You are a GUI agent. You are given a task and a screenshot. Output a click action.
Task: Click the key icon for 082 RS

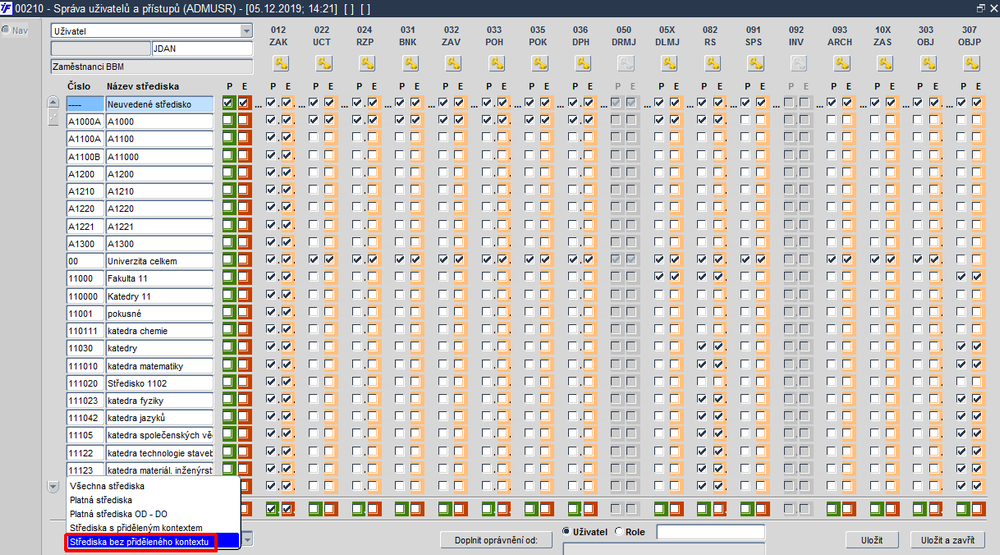coord(712,63)
